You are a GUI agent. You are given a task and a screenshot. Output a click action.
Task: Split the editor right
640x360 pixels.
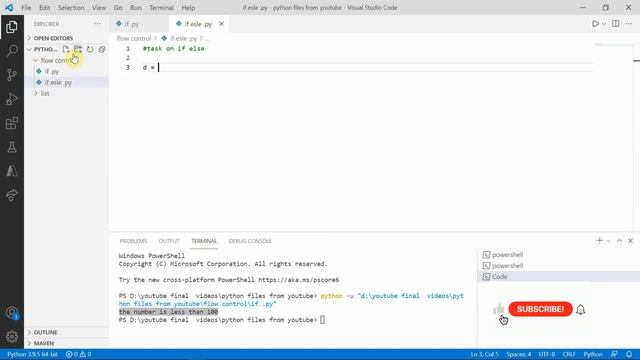click(616, 24)
